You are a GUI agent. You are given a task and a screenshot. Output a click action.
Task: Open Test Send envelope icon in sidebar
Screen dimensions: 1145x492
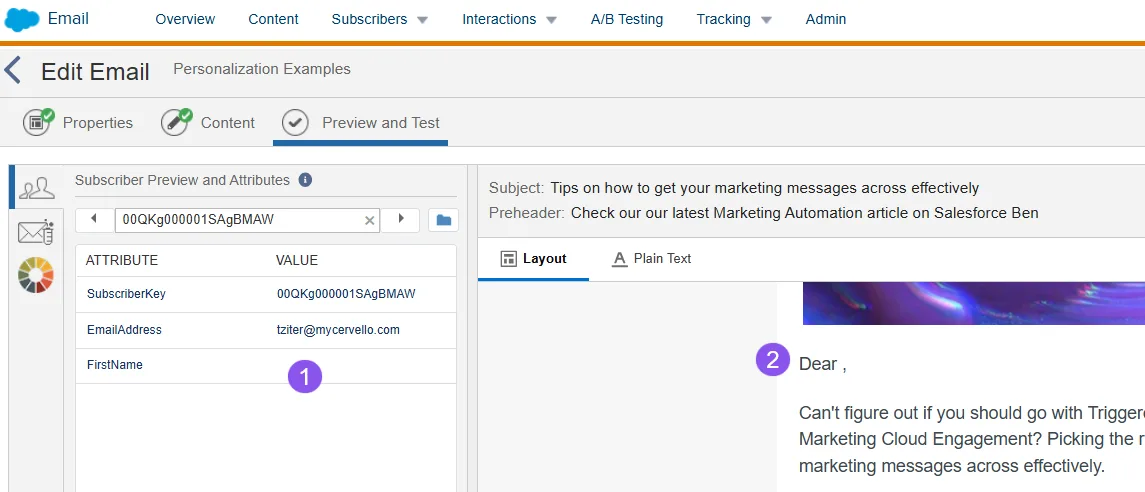(37, 232)
